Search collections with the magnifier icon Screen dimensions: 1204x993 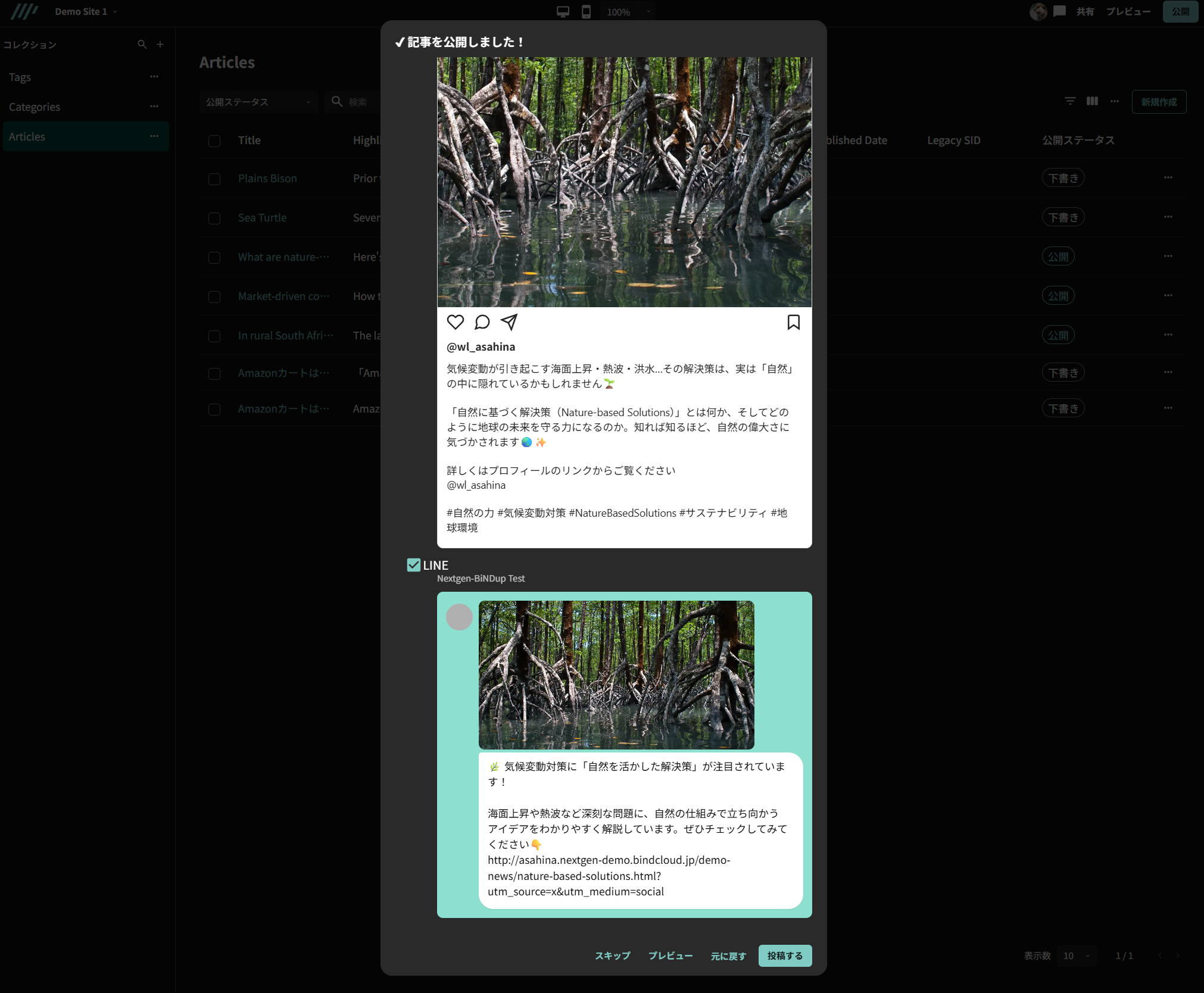142,44
